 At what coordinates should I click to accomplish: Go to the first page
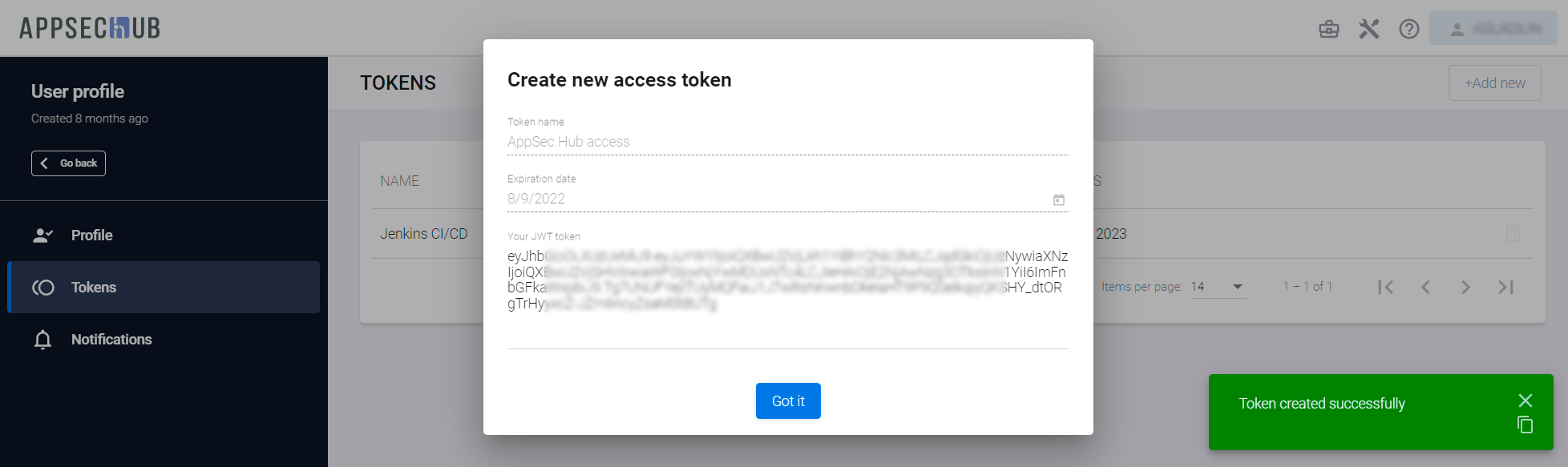click(1385, 287)
